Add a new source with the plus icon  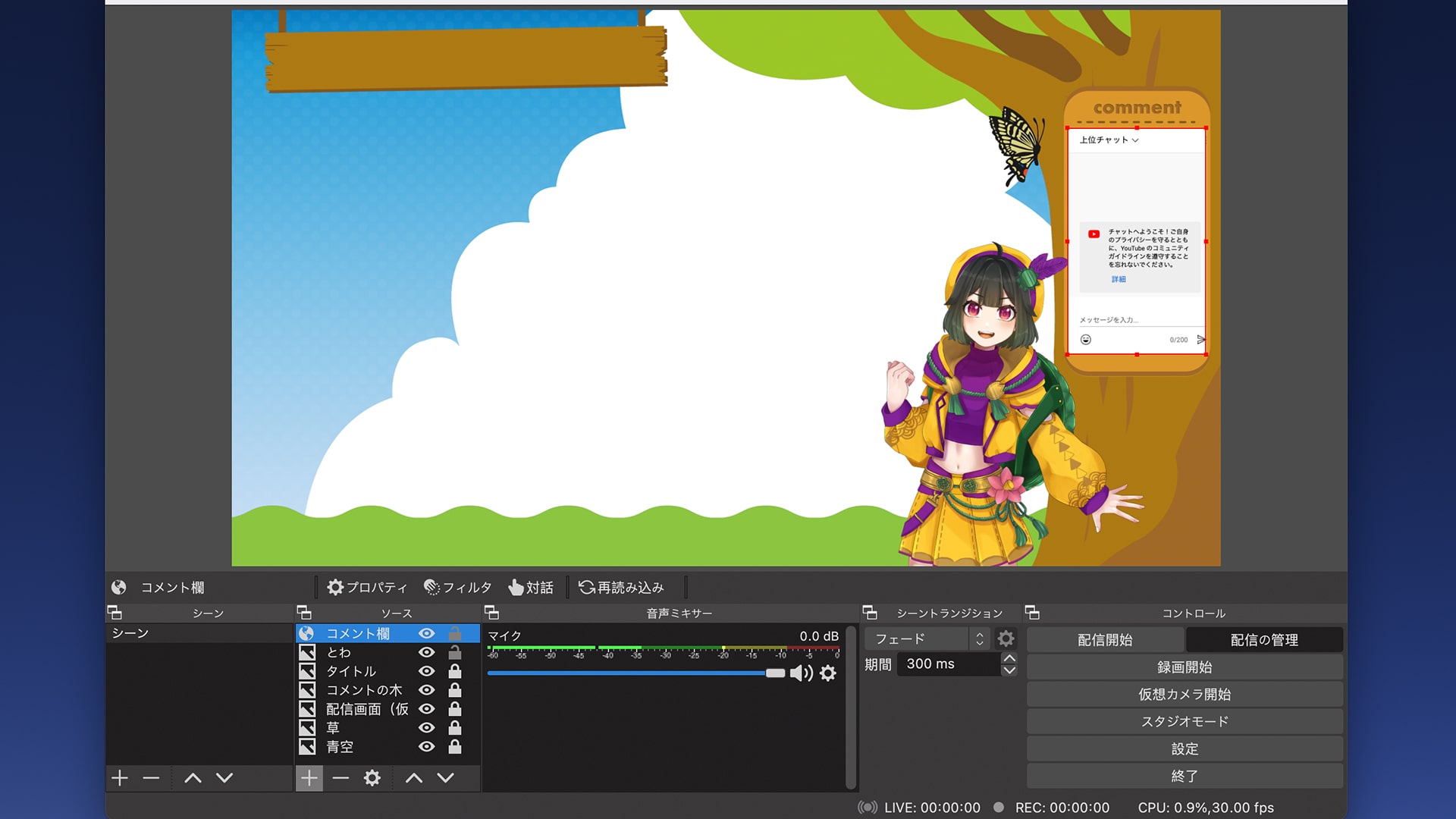click(x=309, y=778)
